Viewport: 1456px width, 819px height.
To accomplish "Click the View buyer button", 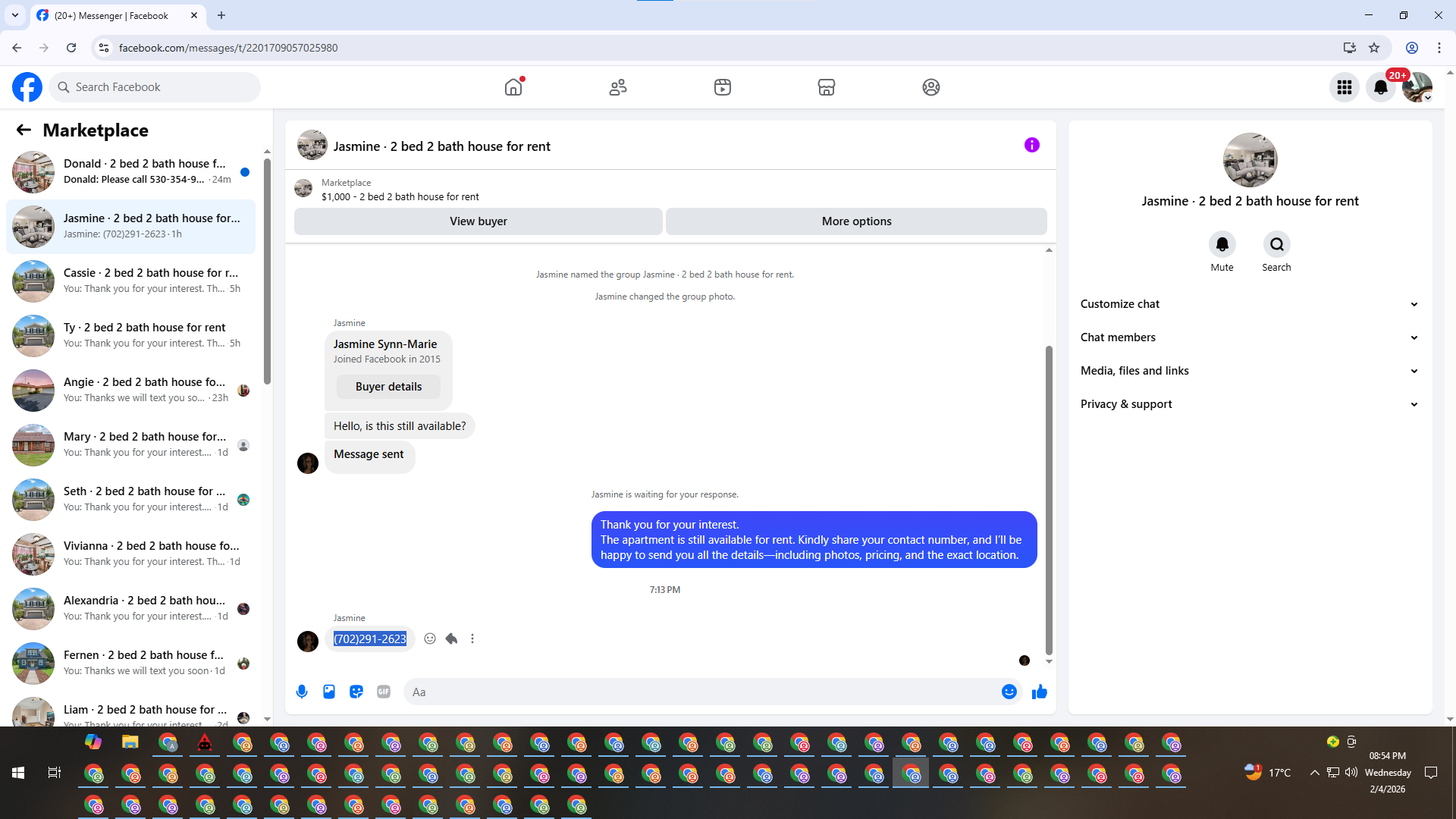I will [478, 221].
